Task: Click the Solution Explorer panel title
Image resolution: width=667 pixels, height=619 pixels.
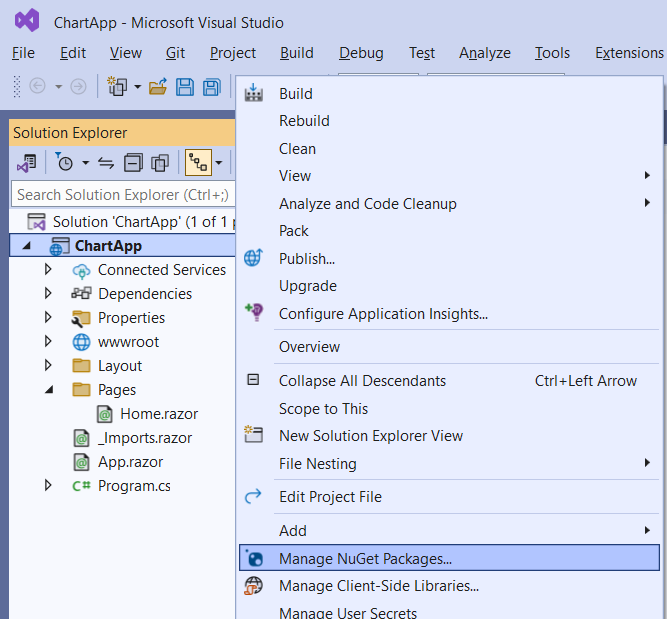Action: tap(70, 133)
